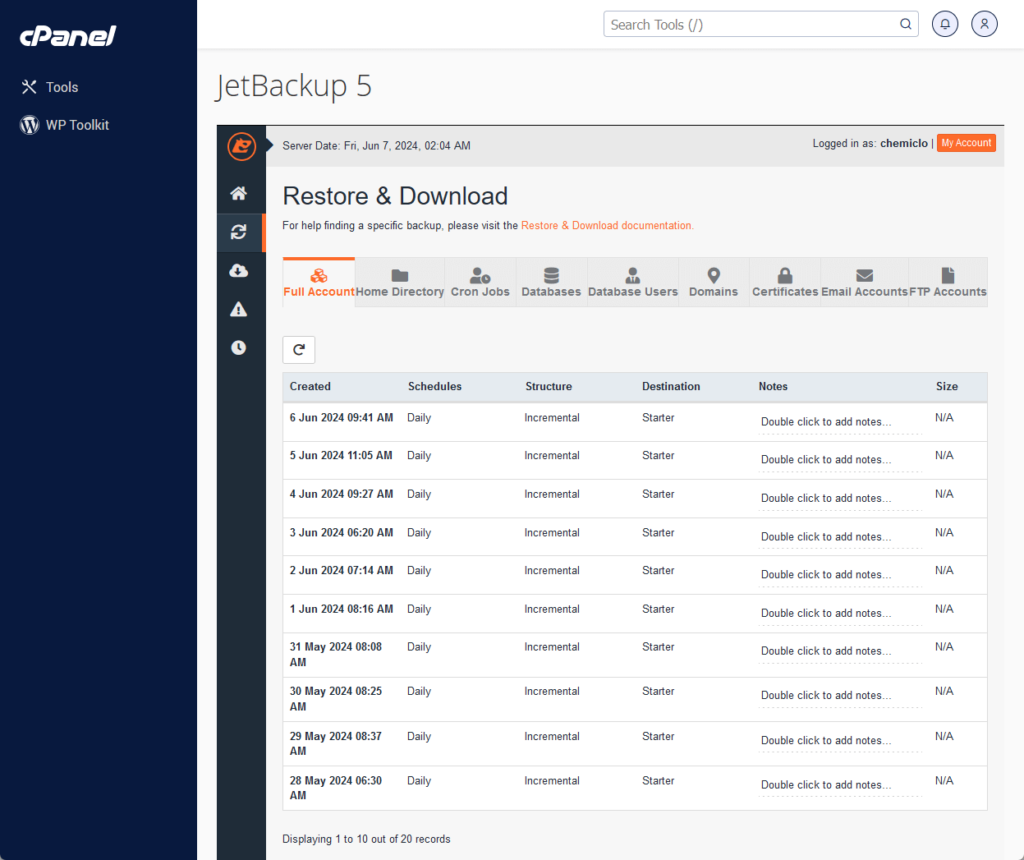Click notes field for 1 Jun backup
The width and height of the screenshot is (1024, 860).
tap(840, 613)
